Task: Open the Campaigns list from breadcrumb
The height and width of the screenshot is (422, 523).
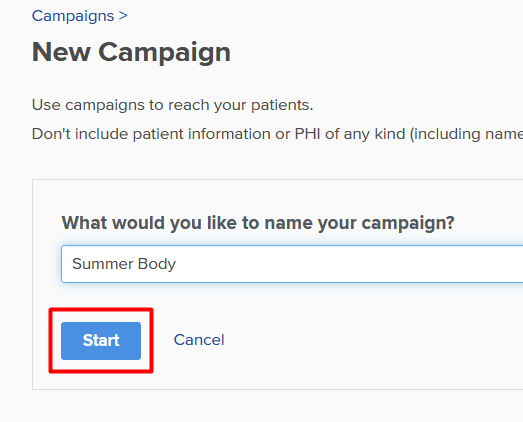Action: (73, 16)
